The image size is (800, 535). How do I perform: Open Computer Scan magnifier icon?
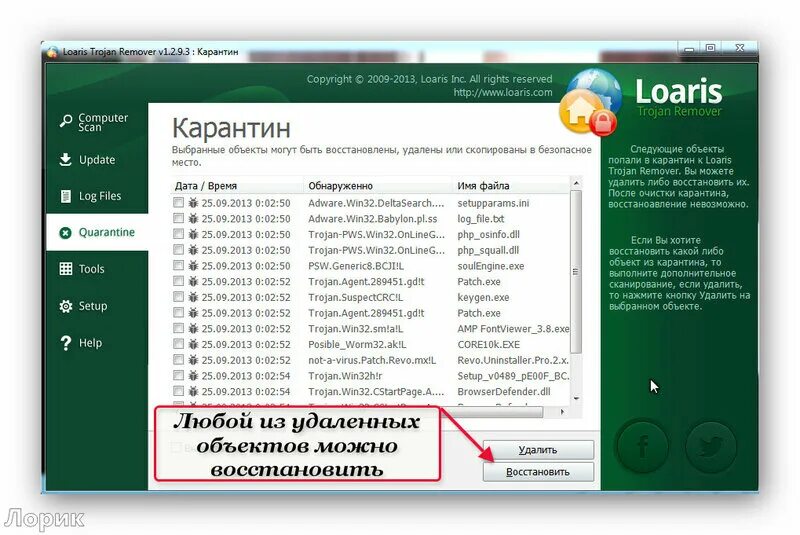(66, 121)
